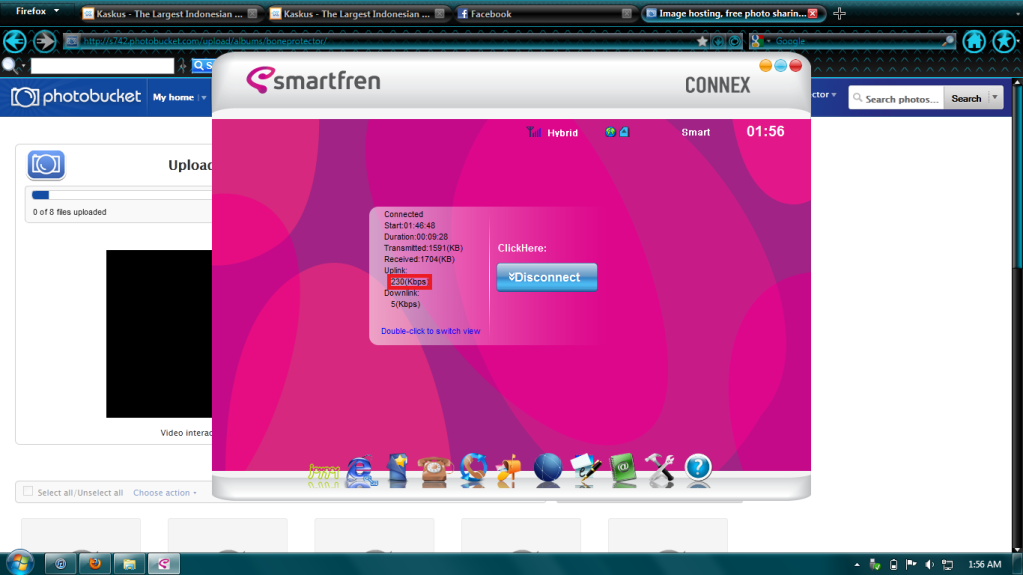The height and width of the screenshot is (575, 1023).
Task: Close the Image hosting tab
Action: [813, 14]
